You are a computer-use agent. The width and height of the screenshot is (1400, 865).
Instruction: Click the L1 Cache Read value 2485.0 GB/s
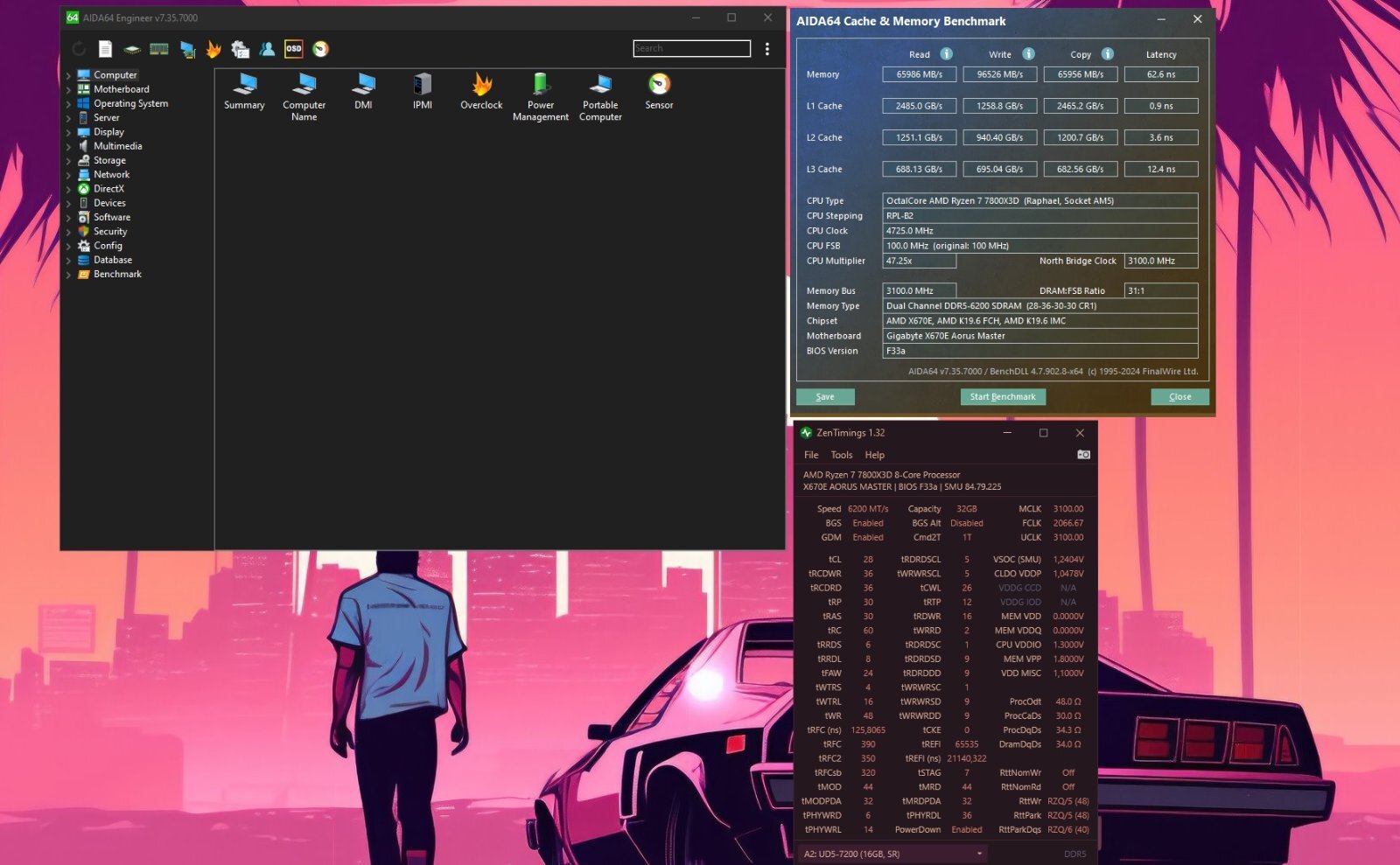pos(919,106)
